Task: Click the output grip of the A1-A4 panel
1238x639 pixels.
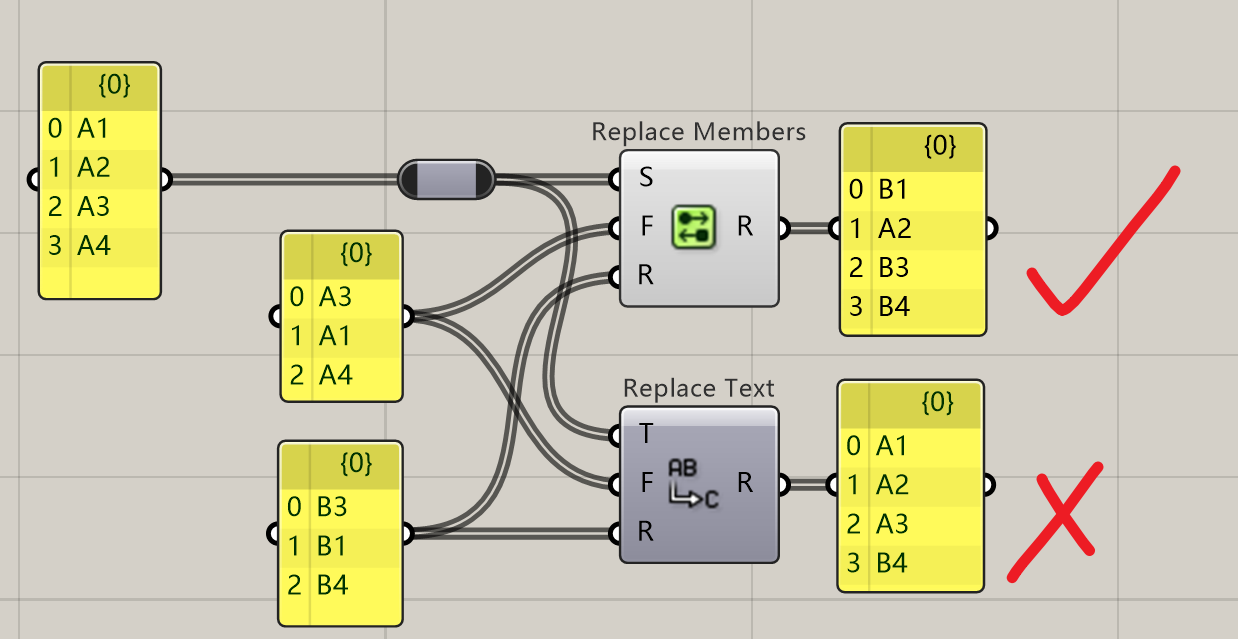Action: click(x=165, y=180)
